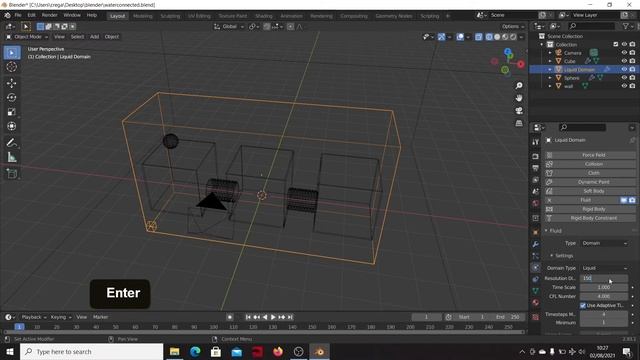Hide the Liquid Domain in viewport
The width and height of the screenshot is (640, 360).
point(624,69)
